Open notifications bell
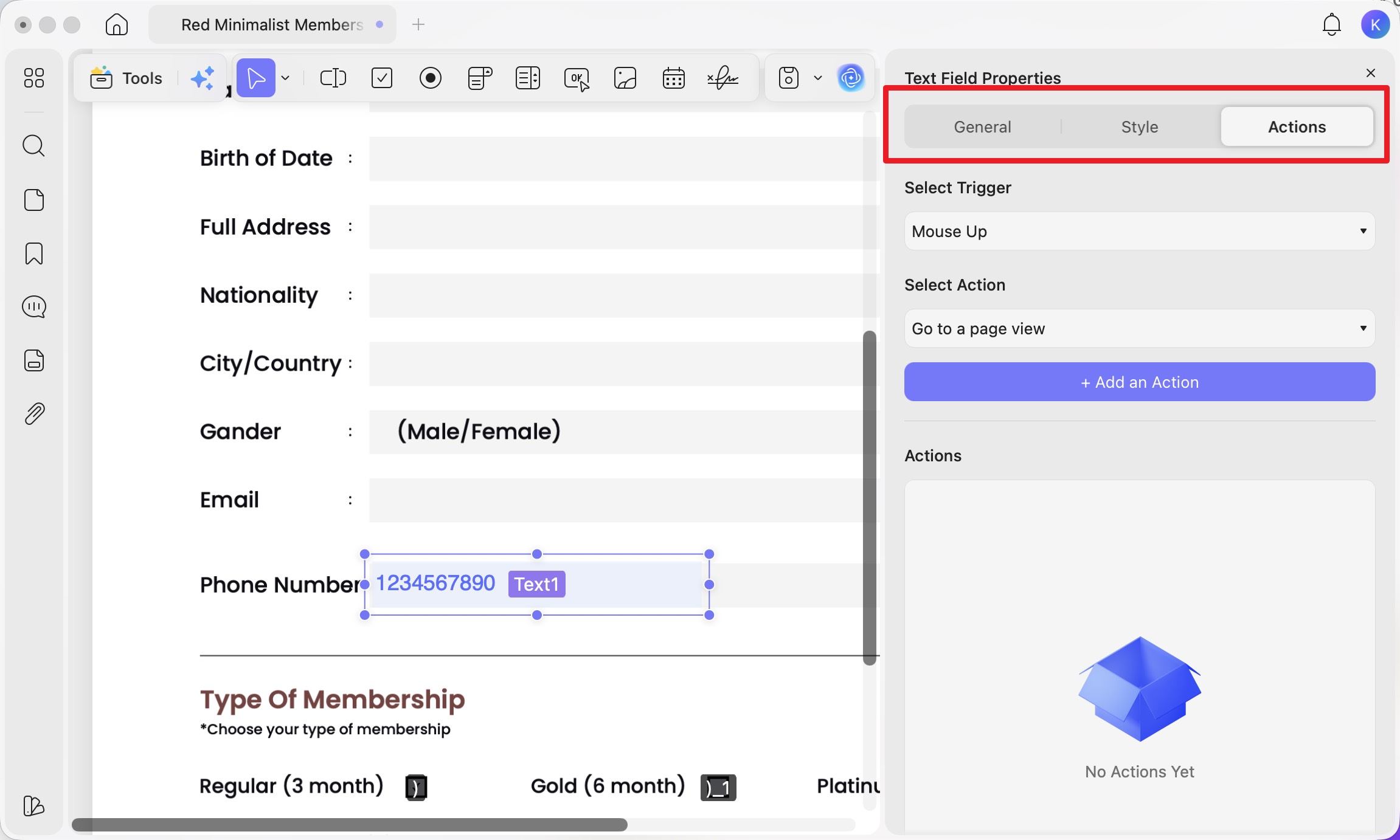 [1332, 25]
